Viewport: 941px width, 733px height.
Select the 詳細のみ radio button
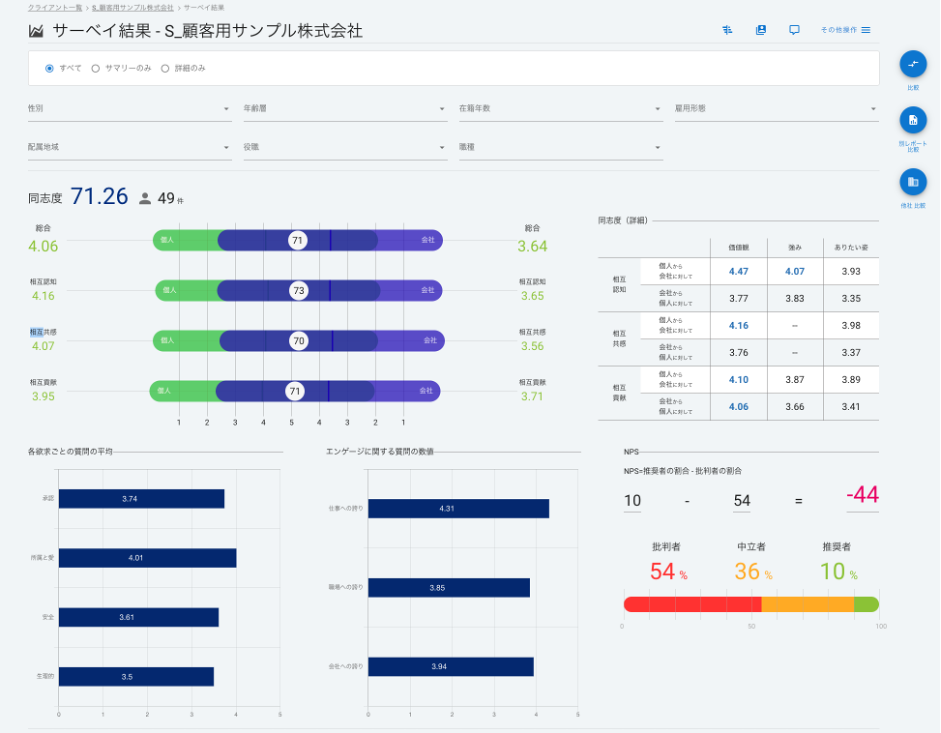click(x=166, y=69)
